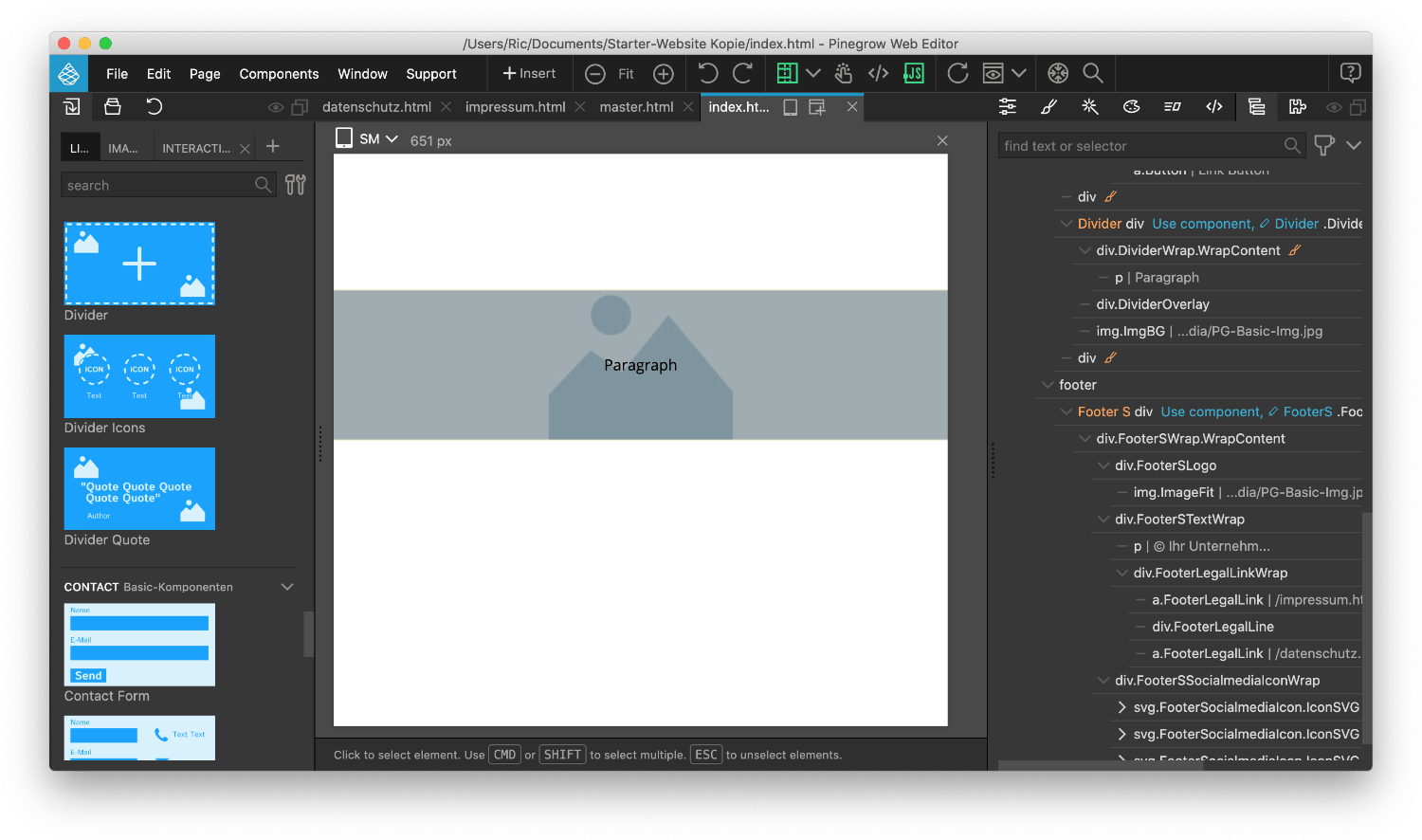Open the library stack icon
Viewport: 1422px width, 840px height.
click(113, 106)
